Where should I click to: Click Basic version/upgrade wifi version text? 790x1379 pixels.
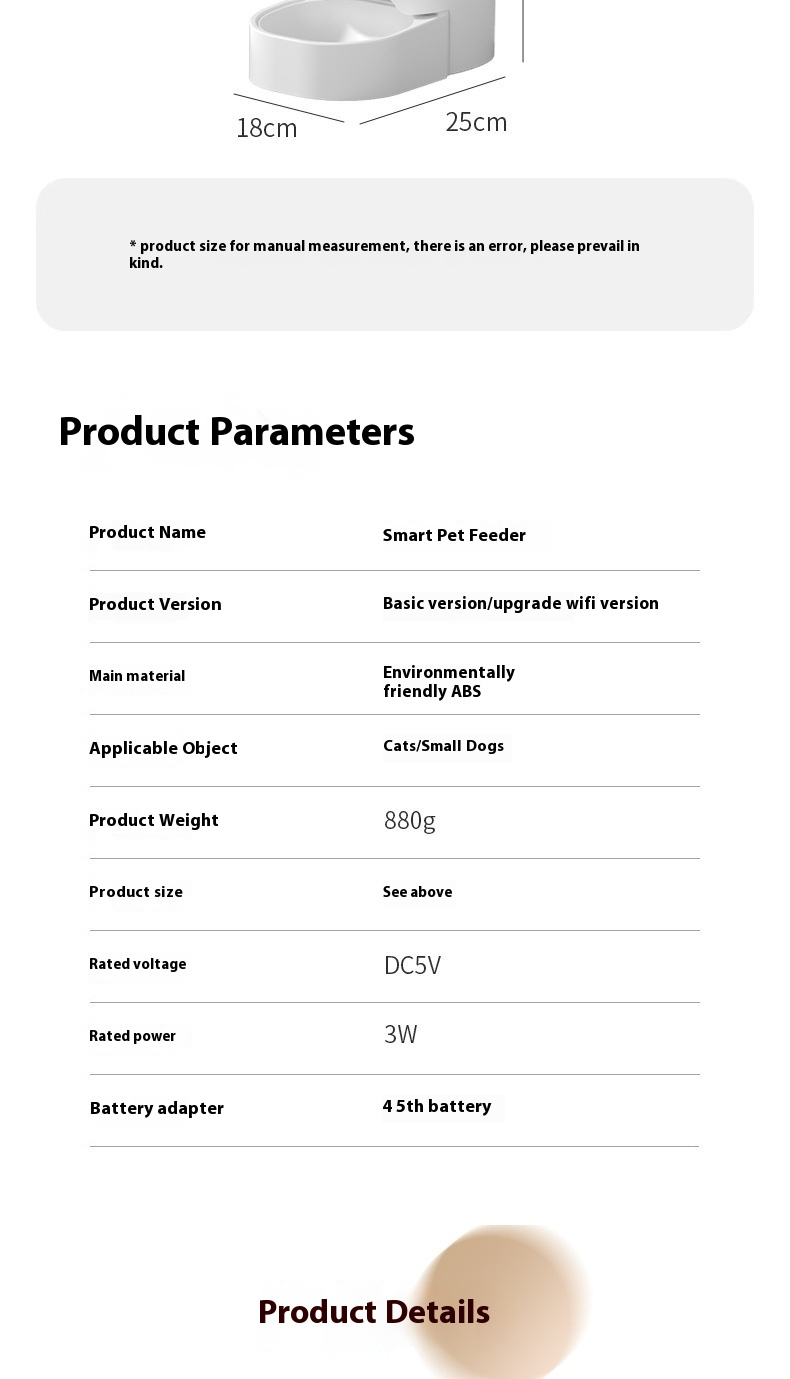click(x=521, y=603)
